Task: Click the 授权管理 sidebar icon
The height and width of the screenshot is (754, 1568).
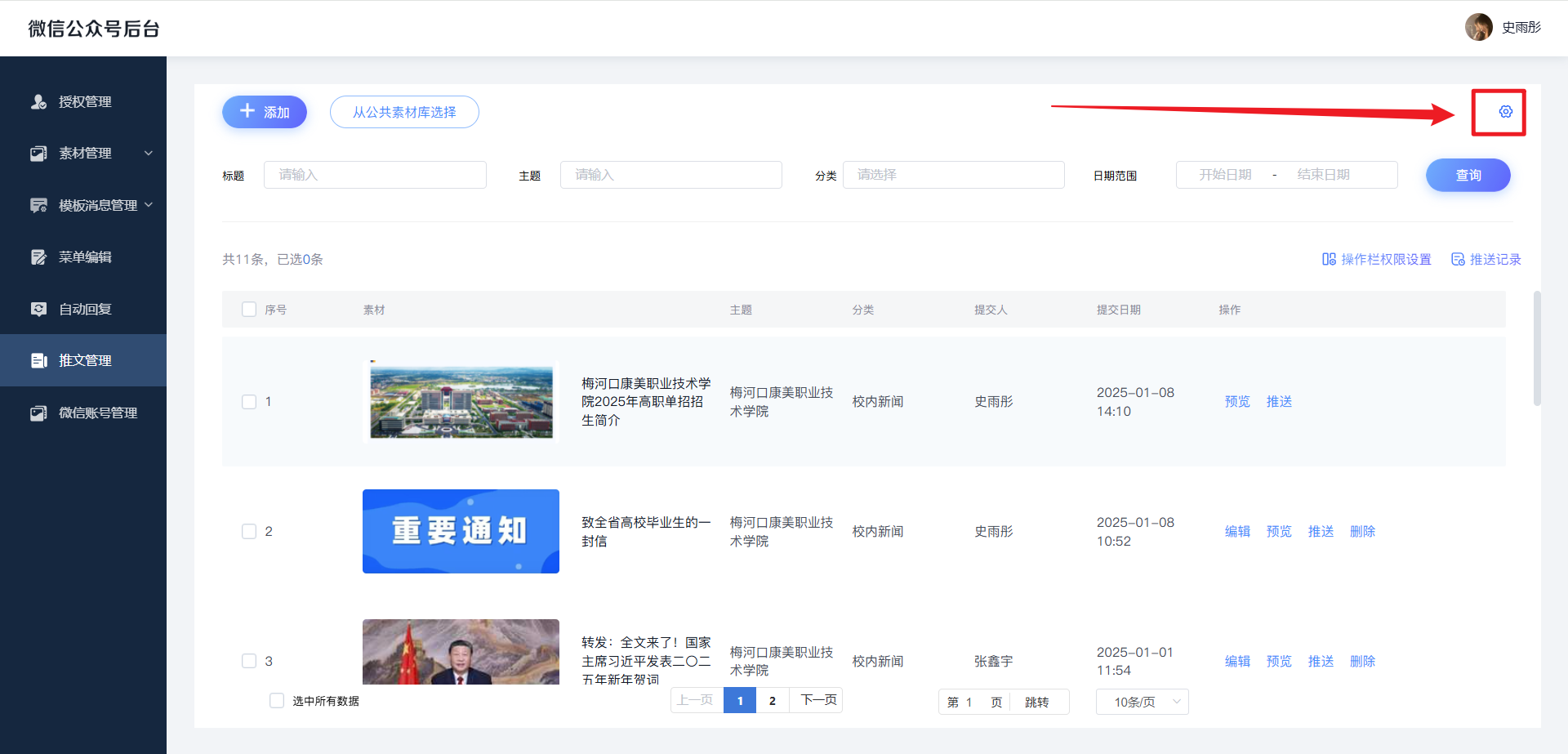Action: pyautogui.click(x=38, y=102)
